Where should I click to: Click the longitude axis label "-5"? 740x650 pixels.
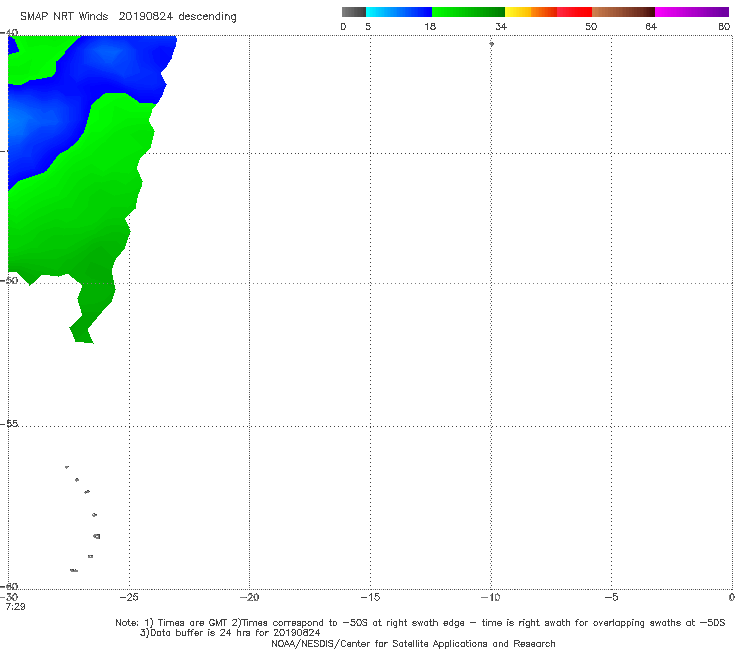[x=611, y=598]
